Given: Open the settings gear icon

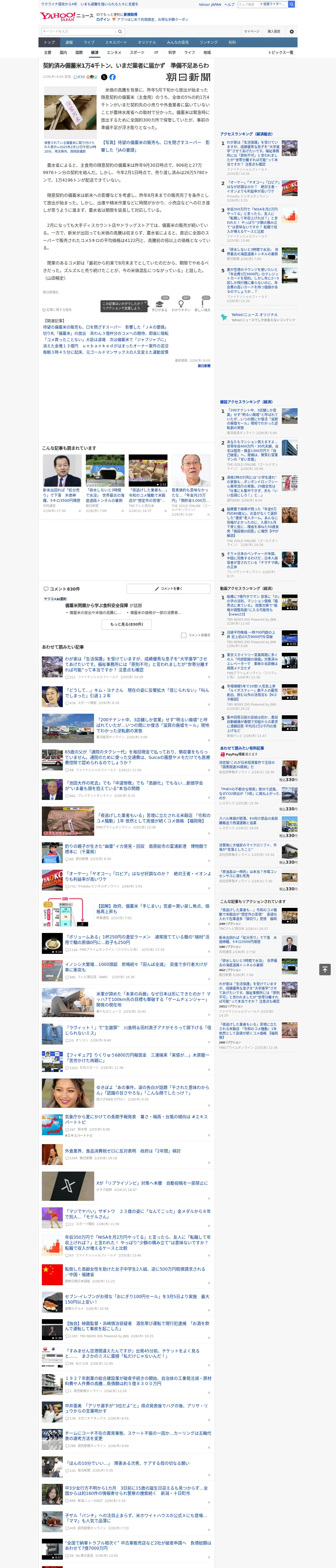Looking at the screenshot, I should (292, 31).
